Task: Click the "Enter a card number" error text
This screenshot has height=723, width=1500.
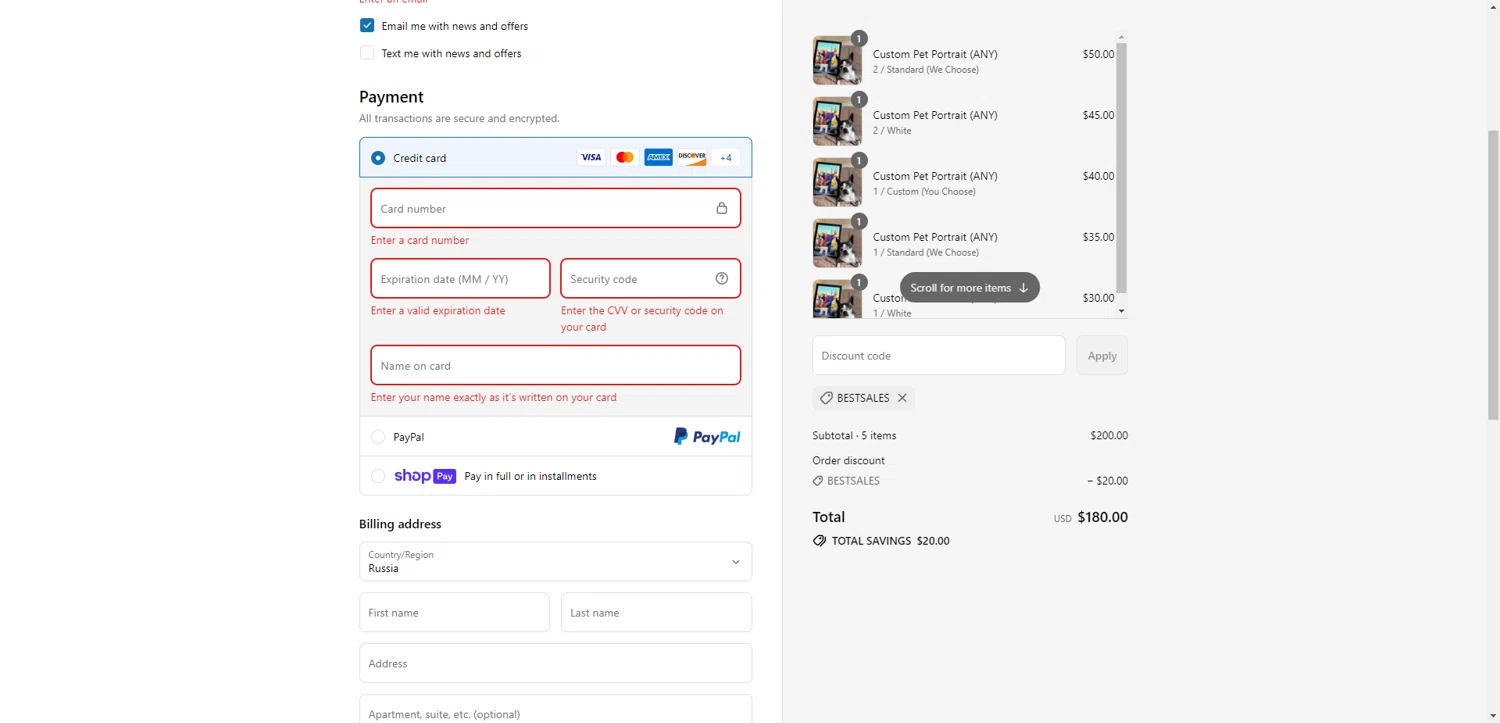Action: [420, 240]
